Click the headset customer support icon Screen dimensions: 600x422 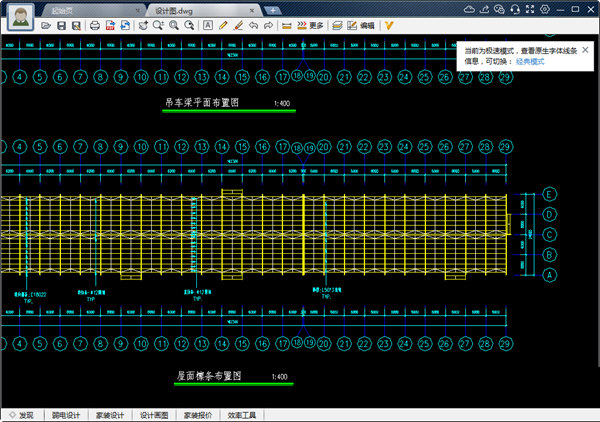click(514, 8)
